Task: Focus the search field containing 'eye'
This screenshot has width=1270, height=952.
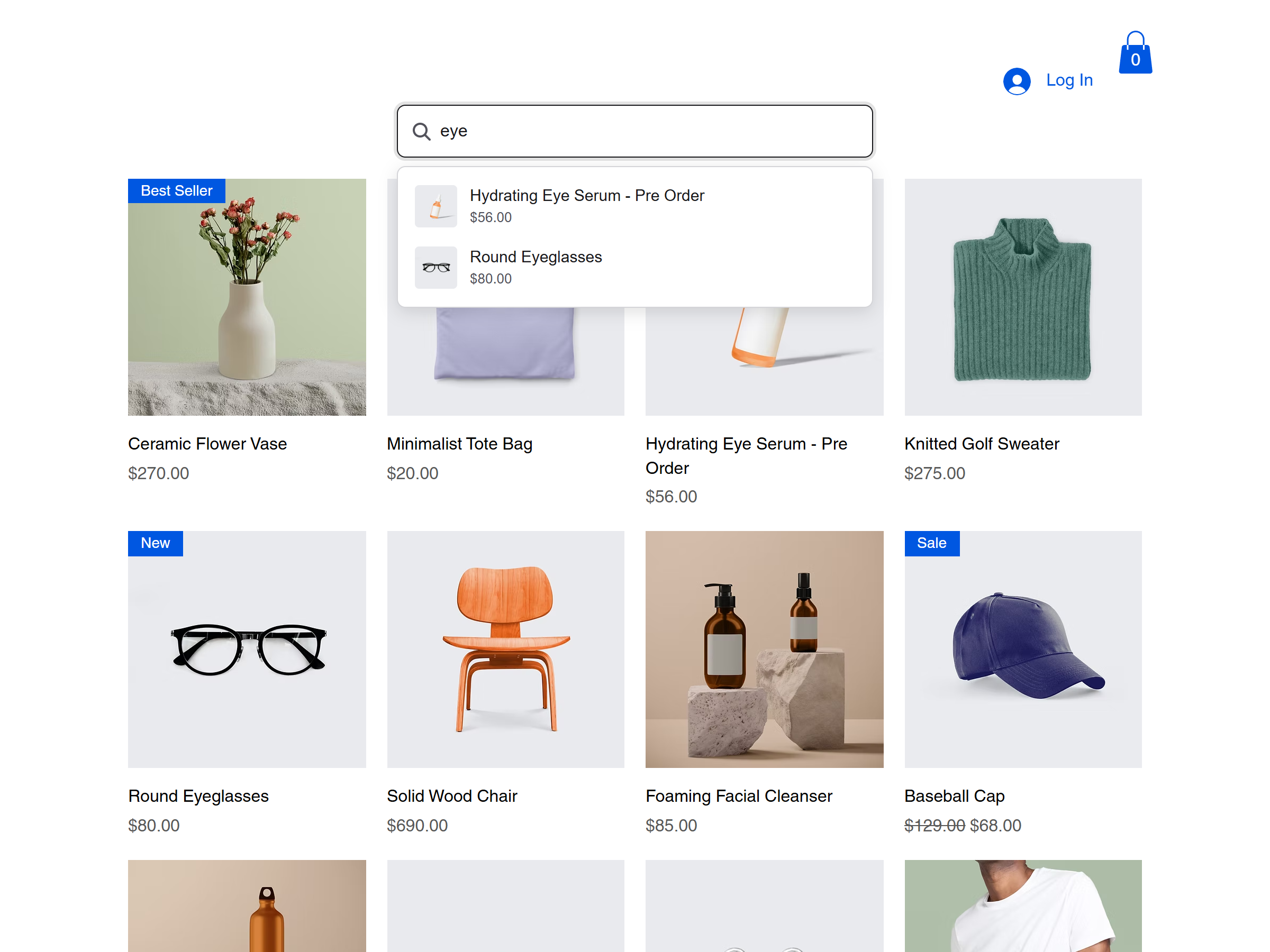Action: 634,131
